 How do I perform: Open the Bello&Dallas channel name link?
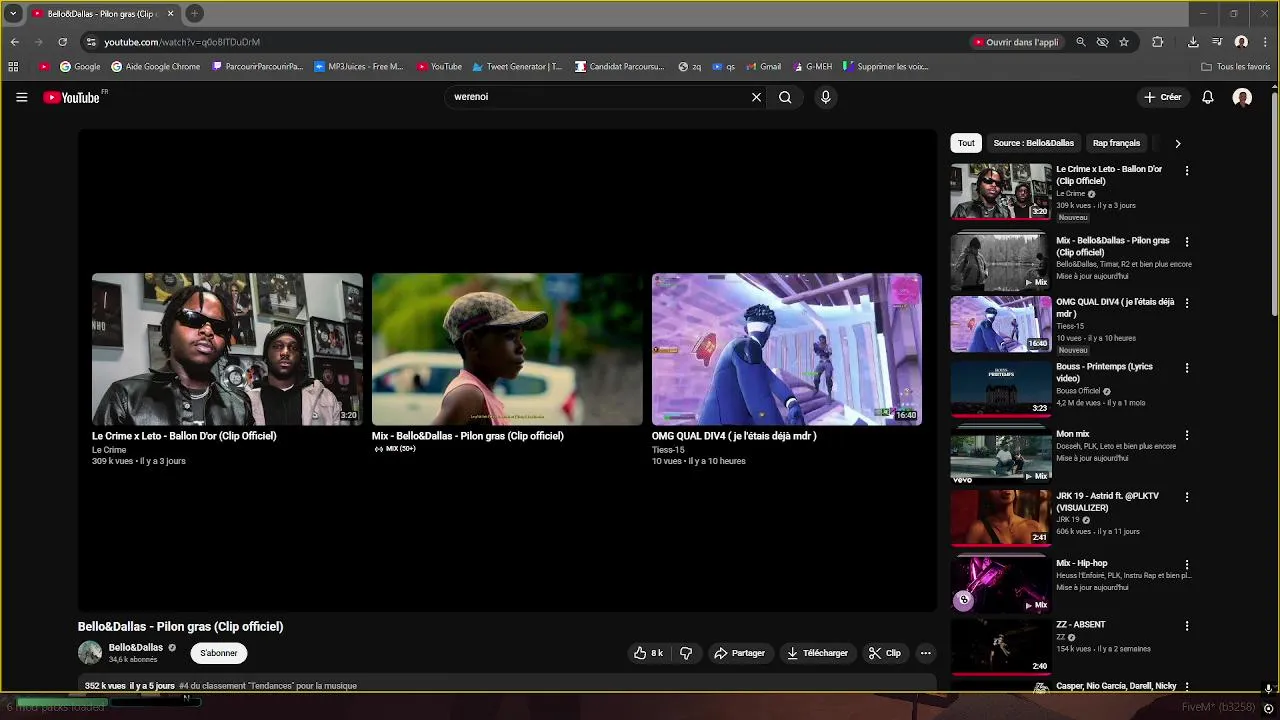[136, 648]
